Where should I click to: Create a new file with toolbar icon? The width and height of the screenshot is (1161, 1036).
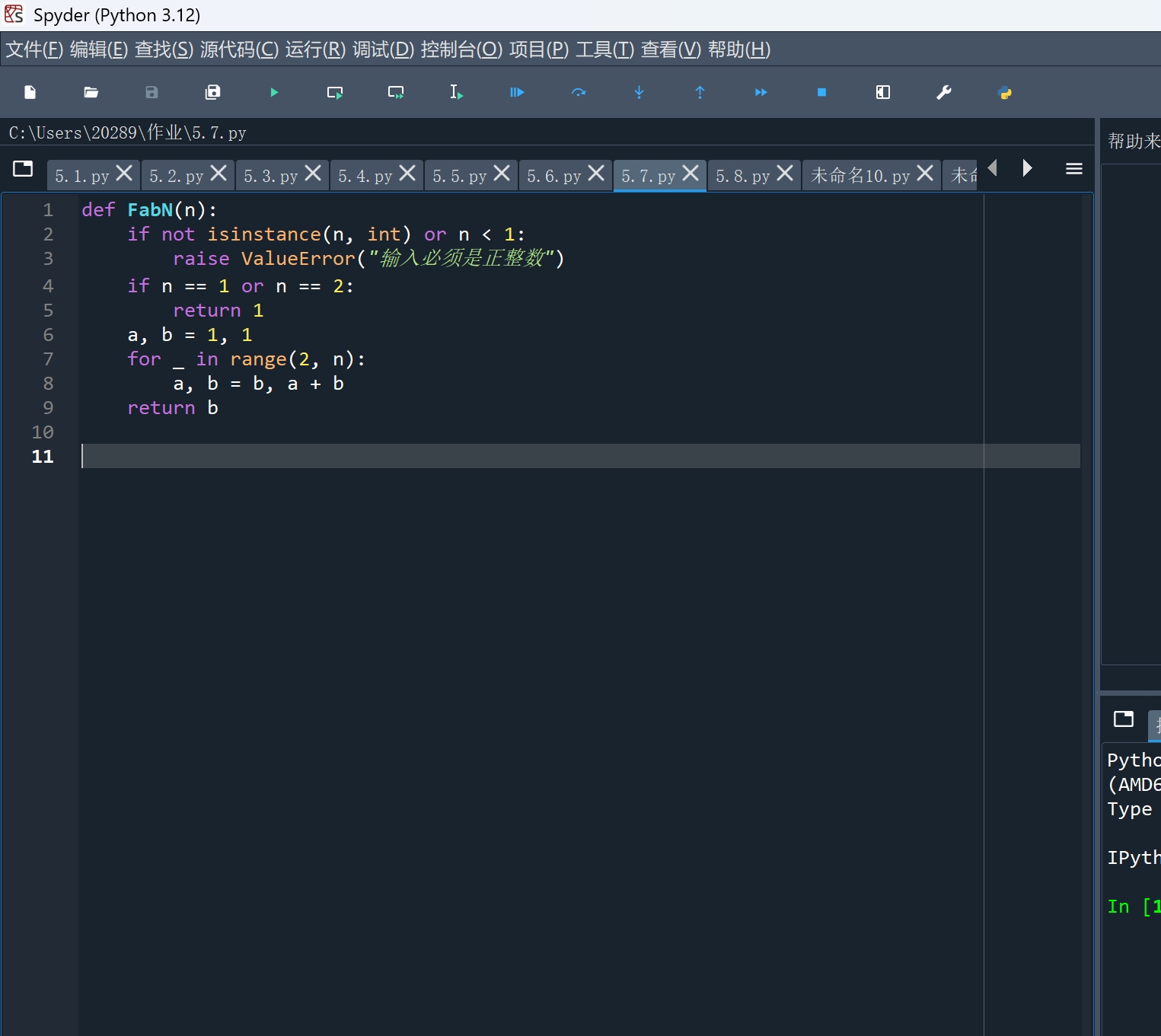click(x=30, y=92)
